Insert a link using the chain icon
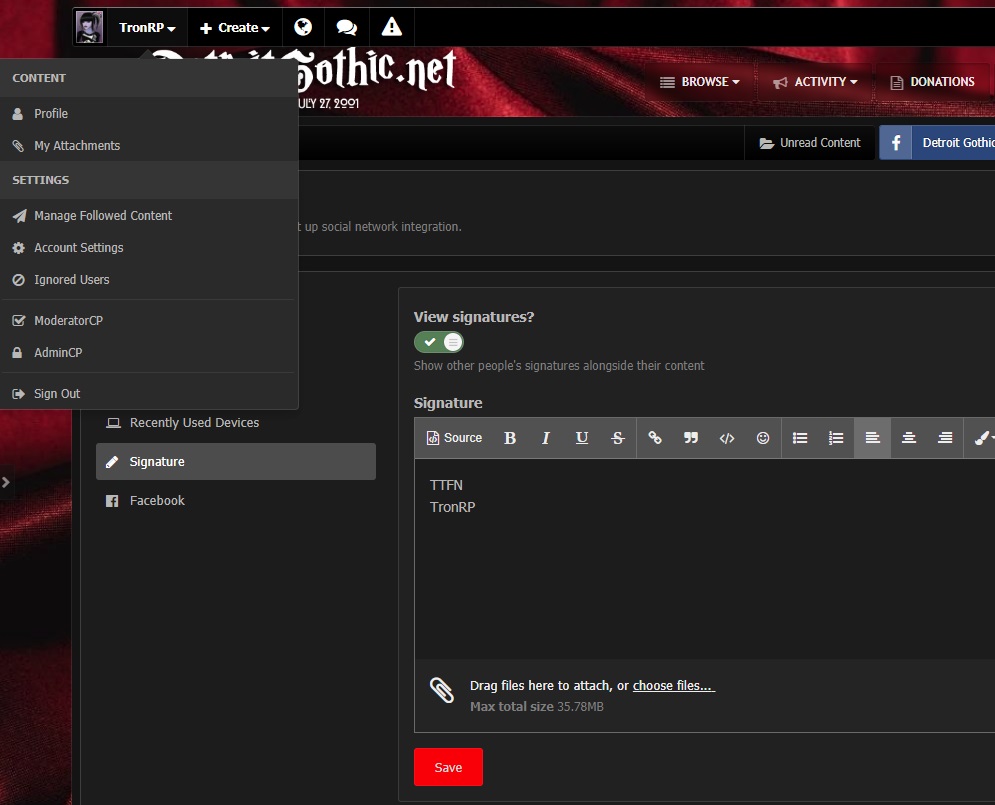The height and width of the screenshot is (805, 995). coord(655,438)
